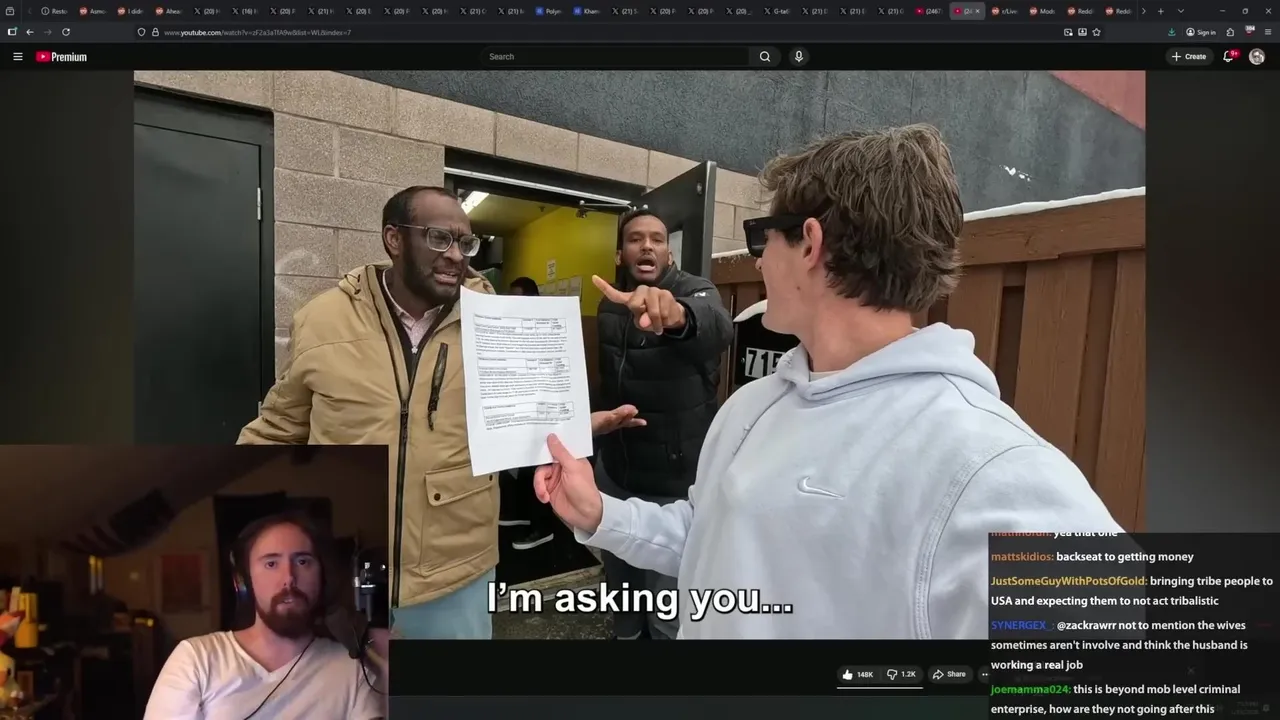This screenshot has width=1280, height=720.
Task: Like the video with thumbs up
Action: [x=847, y=674]
